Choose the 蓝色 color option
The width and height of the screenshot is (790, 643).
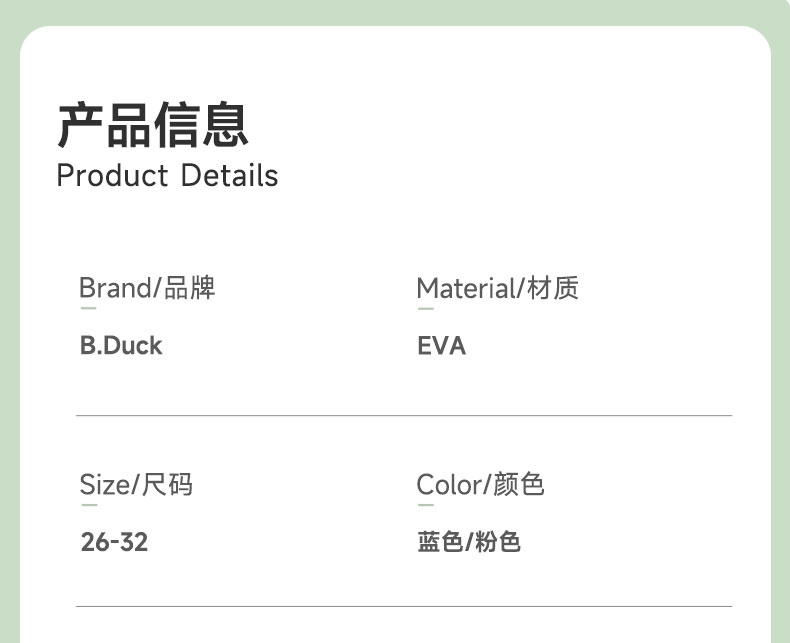(x=440, y=542)
